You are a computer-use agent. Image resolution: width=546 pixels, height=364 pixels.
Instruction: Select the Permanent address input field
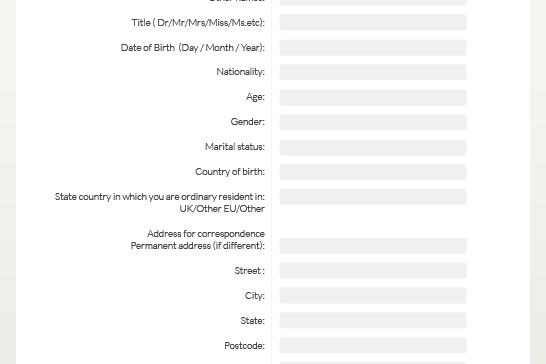pos(373,246)
